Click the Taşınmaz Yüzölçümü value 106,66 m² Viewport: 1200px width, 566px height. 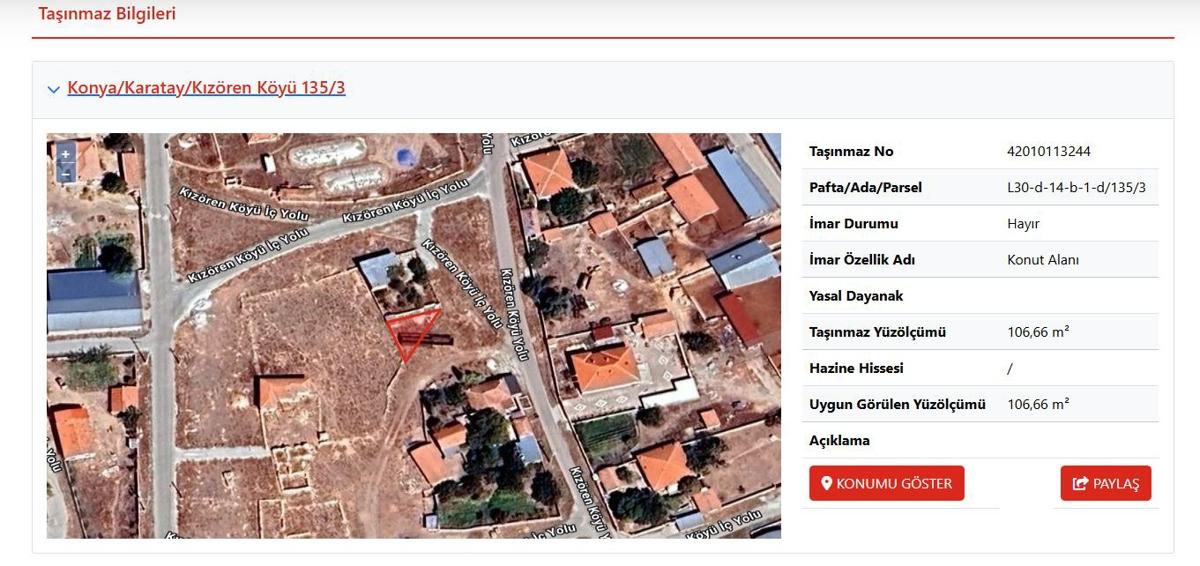1038,332
